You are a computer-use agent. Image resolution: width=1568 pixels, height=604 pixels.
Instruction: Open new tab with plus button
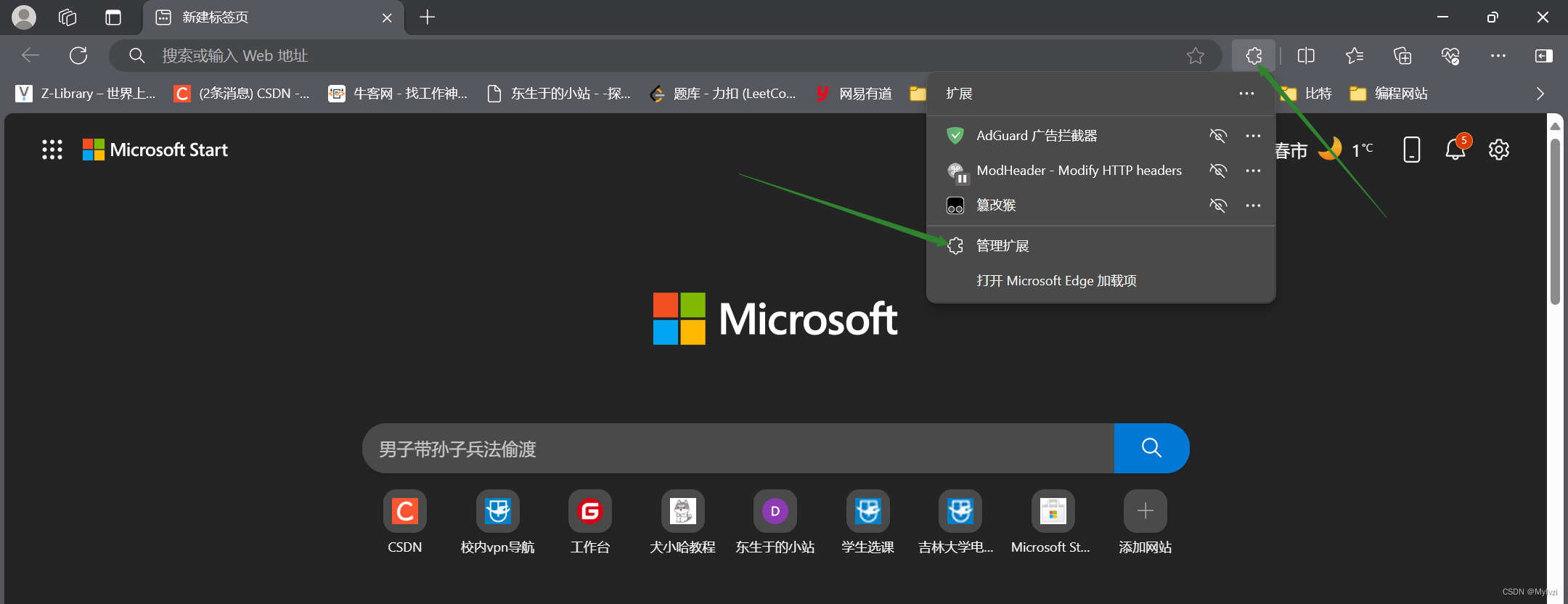428,17
